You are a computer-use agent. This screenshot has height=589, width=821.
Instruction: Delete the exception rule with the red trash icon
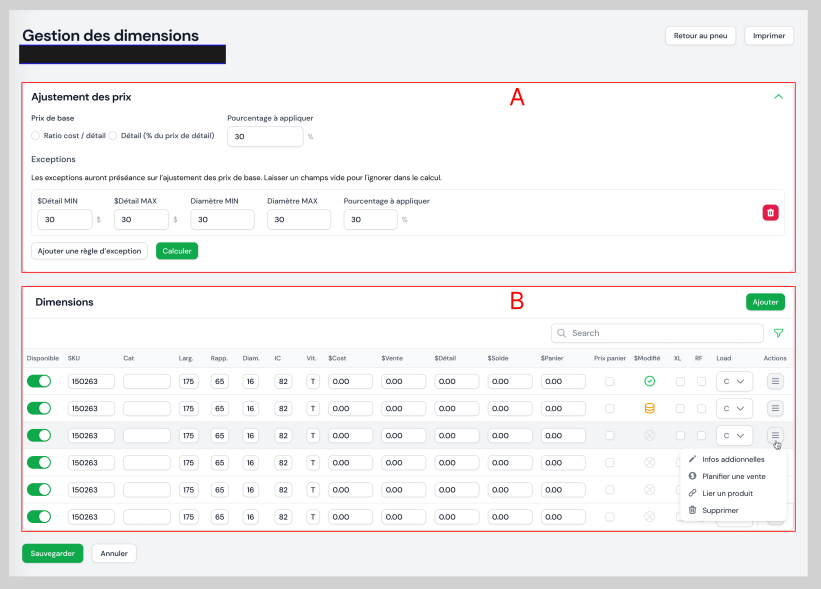point(770,213)
